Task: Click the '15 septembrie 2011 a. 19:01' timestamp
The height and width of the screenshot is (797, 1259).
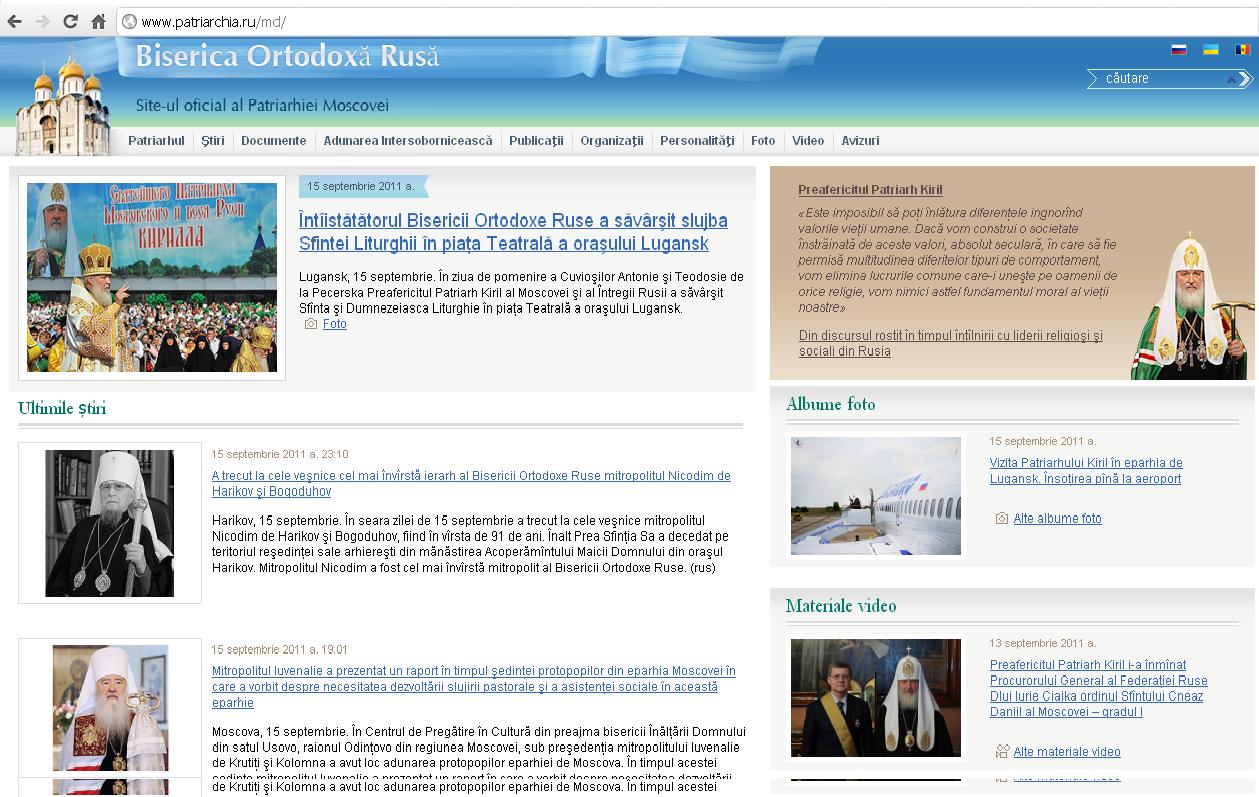Action: [280, 649]
